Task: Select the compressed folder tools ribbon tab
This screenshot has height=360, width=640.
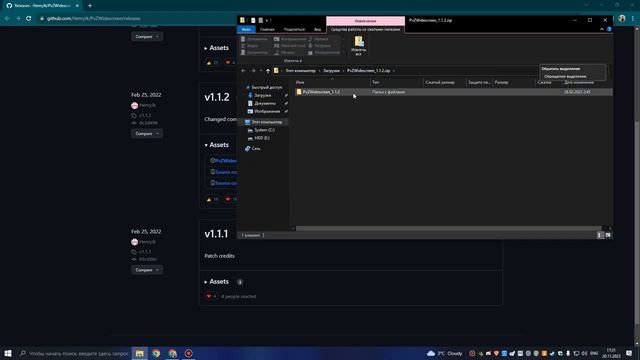Action: click(365, 29)
